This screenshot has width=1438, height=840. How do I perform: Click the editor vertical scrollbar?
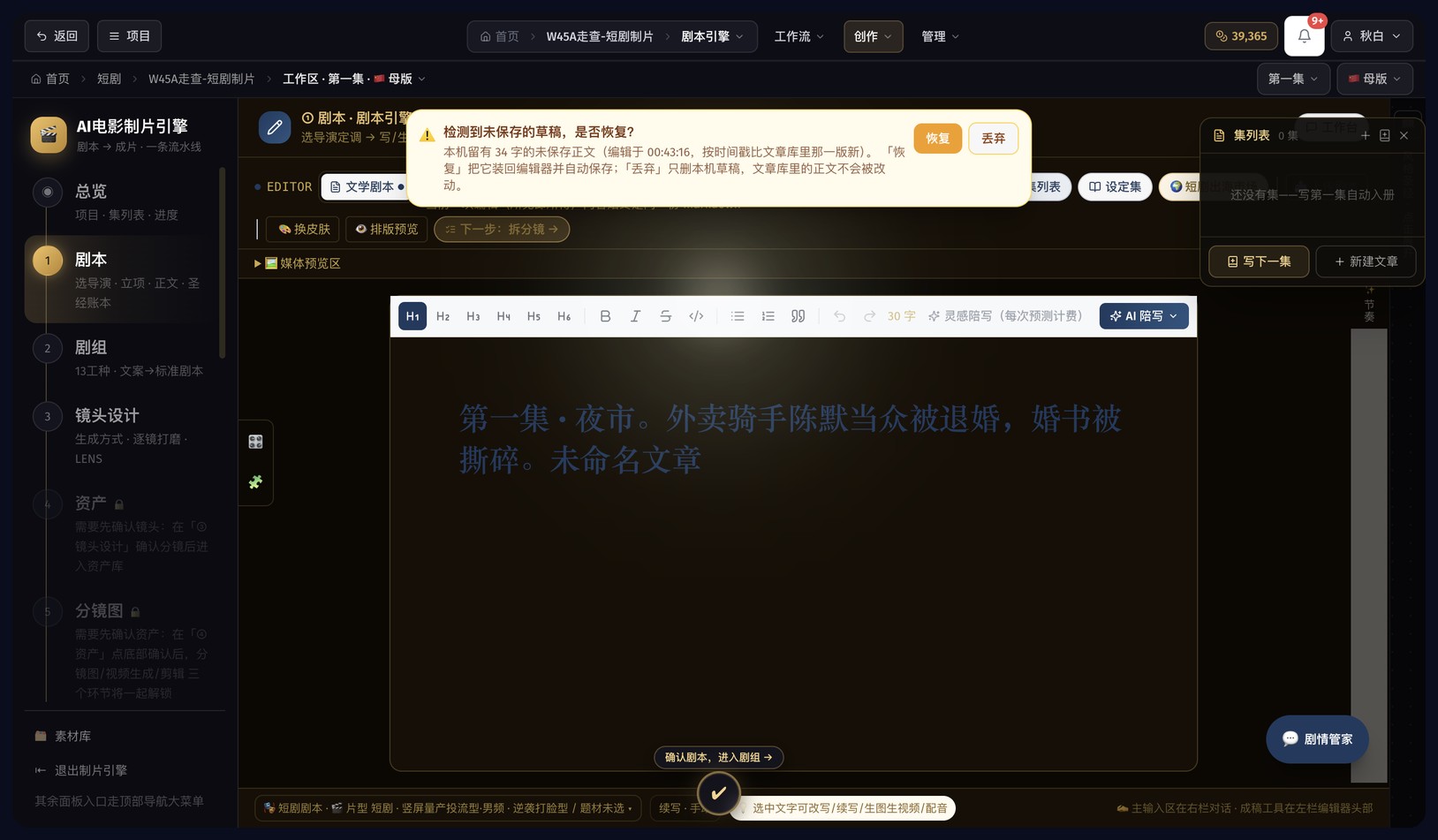pyautogui.click(x=1368, y=555)
